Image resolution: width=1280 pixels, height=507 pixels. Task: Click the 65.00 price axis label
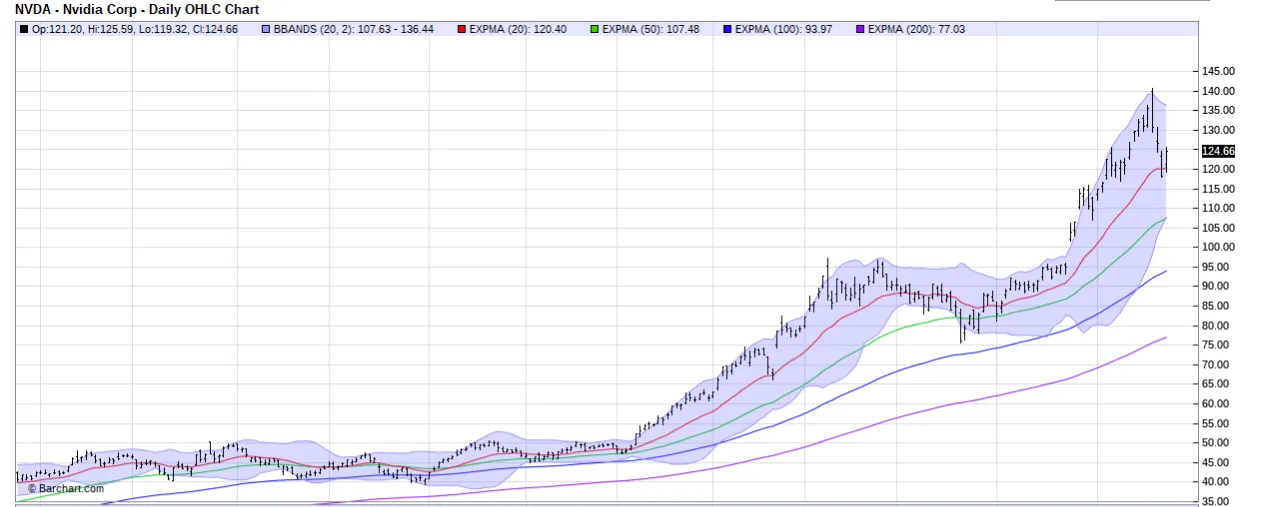(1218, 384)
